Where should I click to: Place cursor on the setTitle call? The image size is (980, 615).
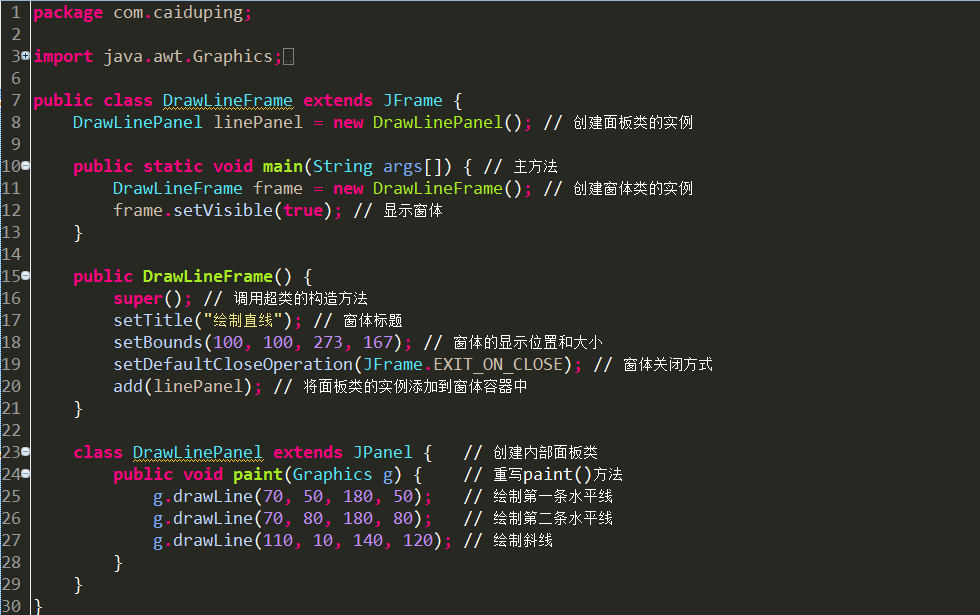point(153,321)
